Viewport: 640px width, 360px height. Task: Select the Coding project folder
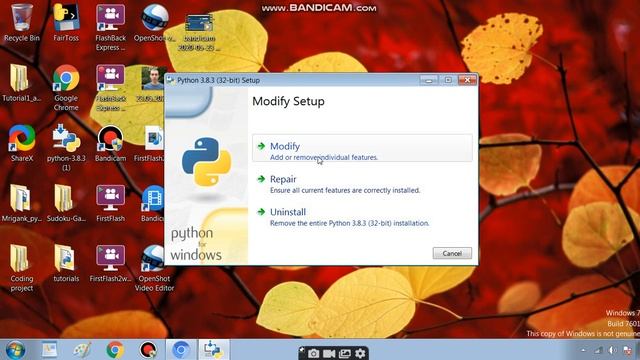point(22,268)
